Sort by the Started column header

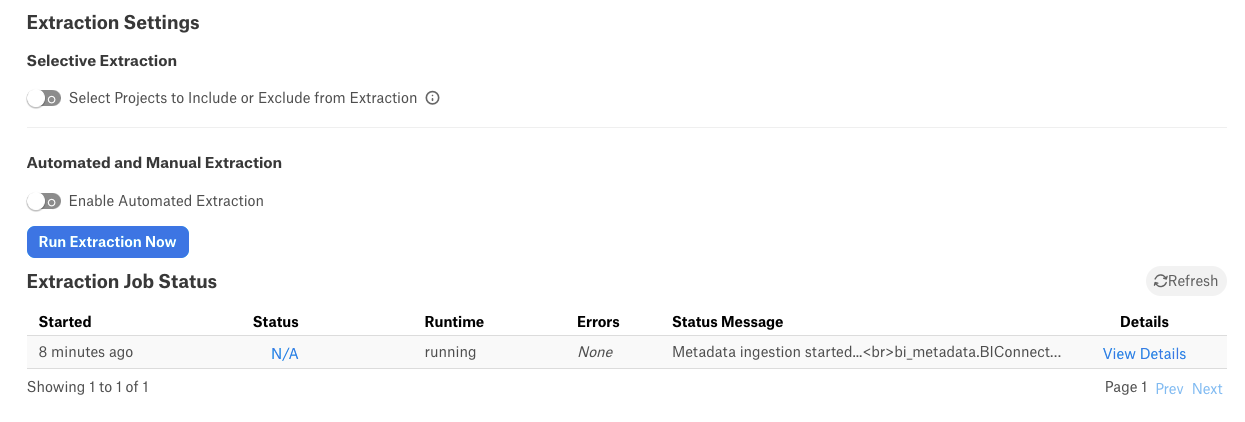[x=65, y=322]
